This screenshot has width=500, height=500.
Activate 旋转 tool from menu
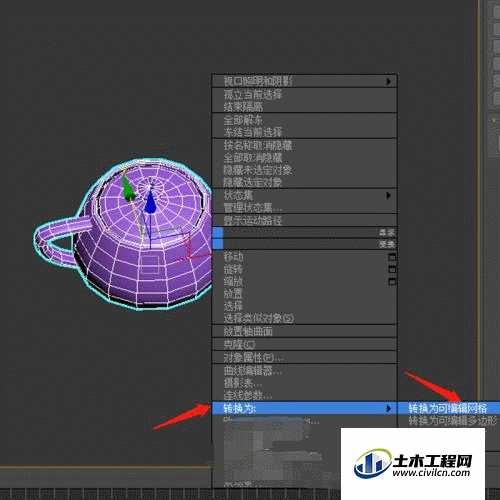[304, 269]
